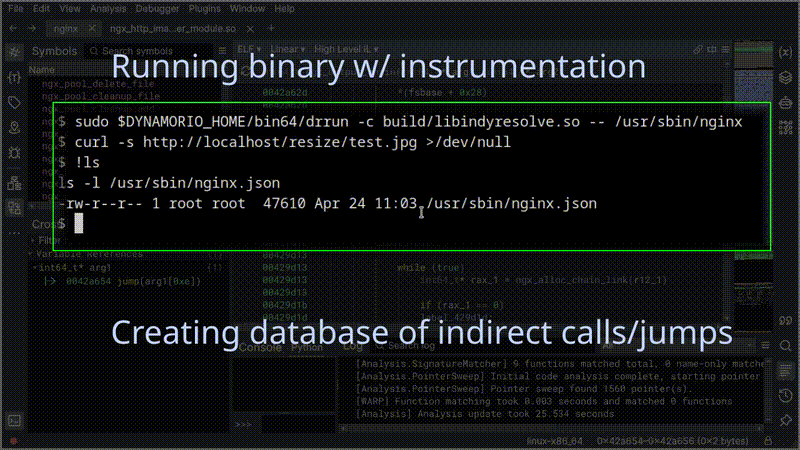
Task: Collapse int64_t* arg1 tree node
Action: [x=35, y=267]
